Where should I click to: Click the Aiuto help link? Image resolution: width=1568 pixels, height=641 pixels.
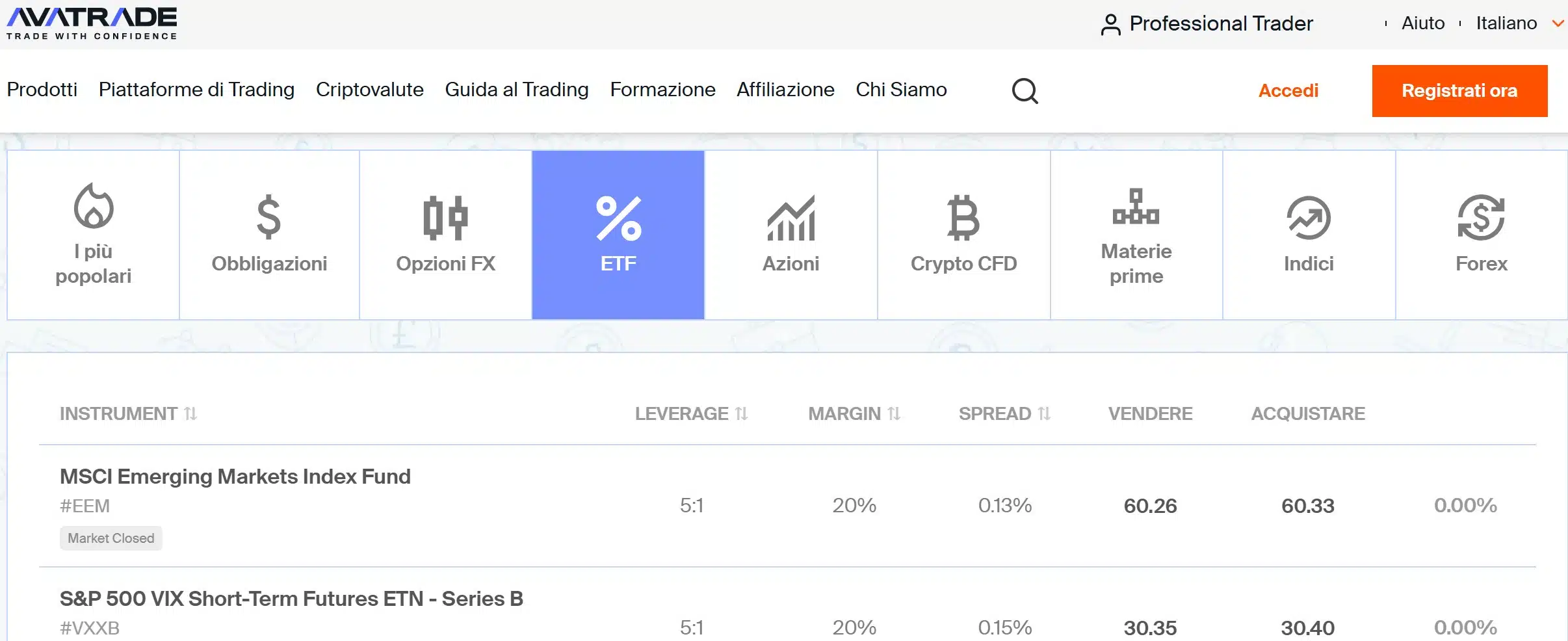pyautogui.click(x=1423, y=23)
